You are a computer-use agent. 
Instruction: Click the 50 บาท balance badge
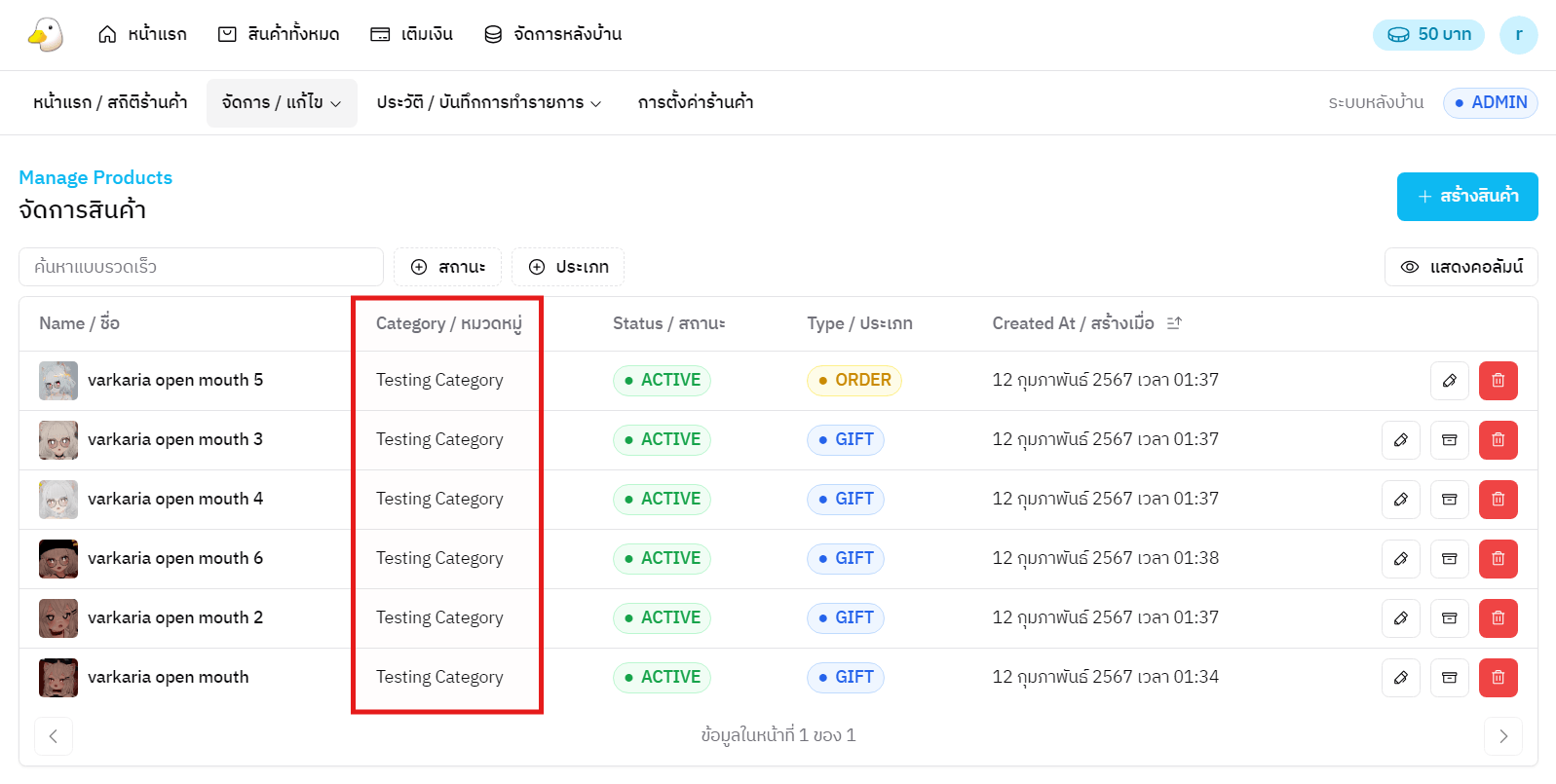1428,34
